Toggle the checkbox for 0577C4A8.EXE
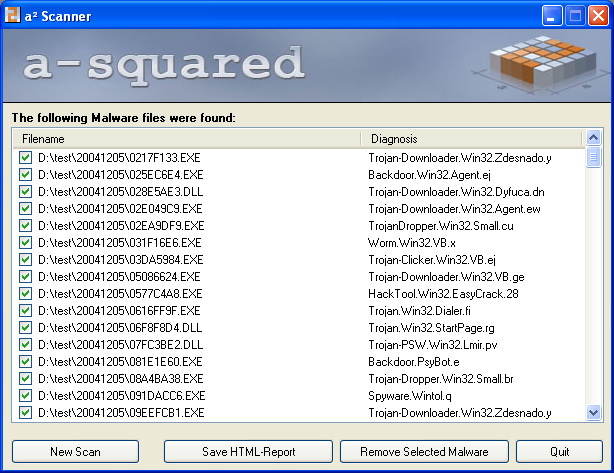The image size is (614, 473). tap(25, 294)
